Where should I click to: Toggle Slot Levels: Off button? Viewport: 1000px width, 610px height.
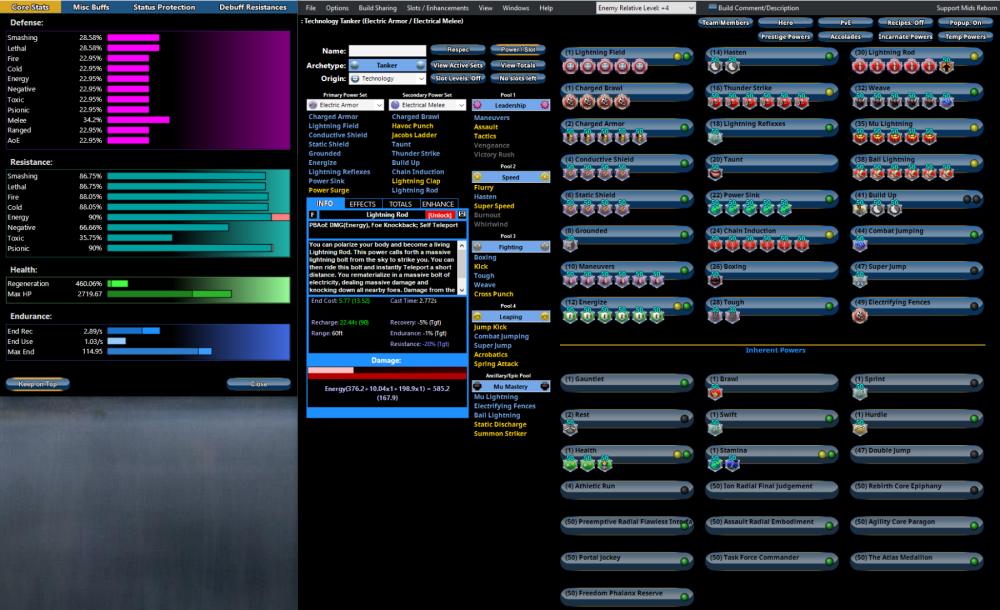point(458,78)
